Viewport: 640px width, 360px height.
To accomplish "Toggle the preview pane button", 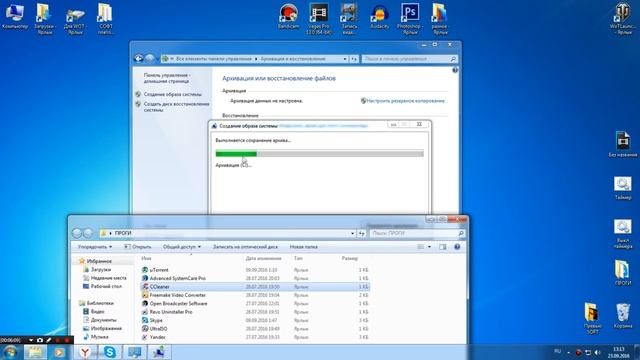I will point(442,247).
